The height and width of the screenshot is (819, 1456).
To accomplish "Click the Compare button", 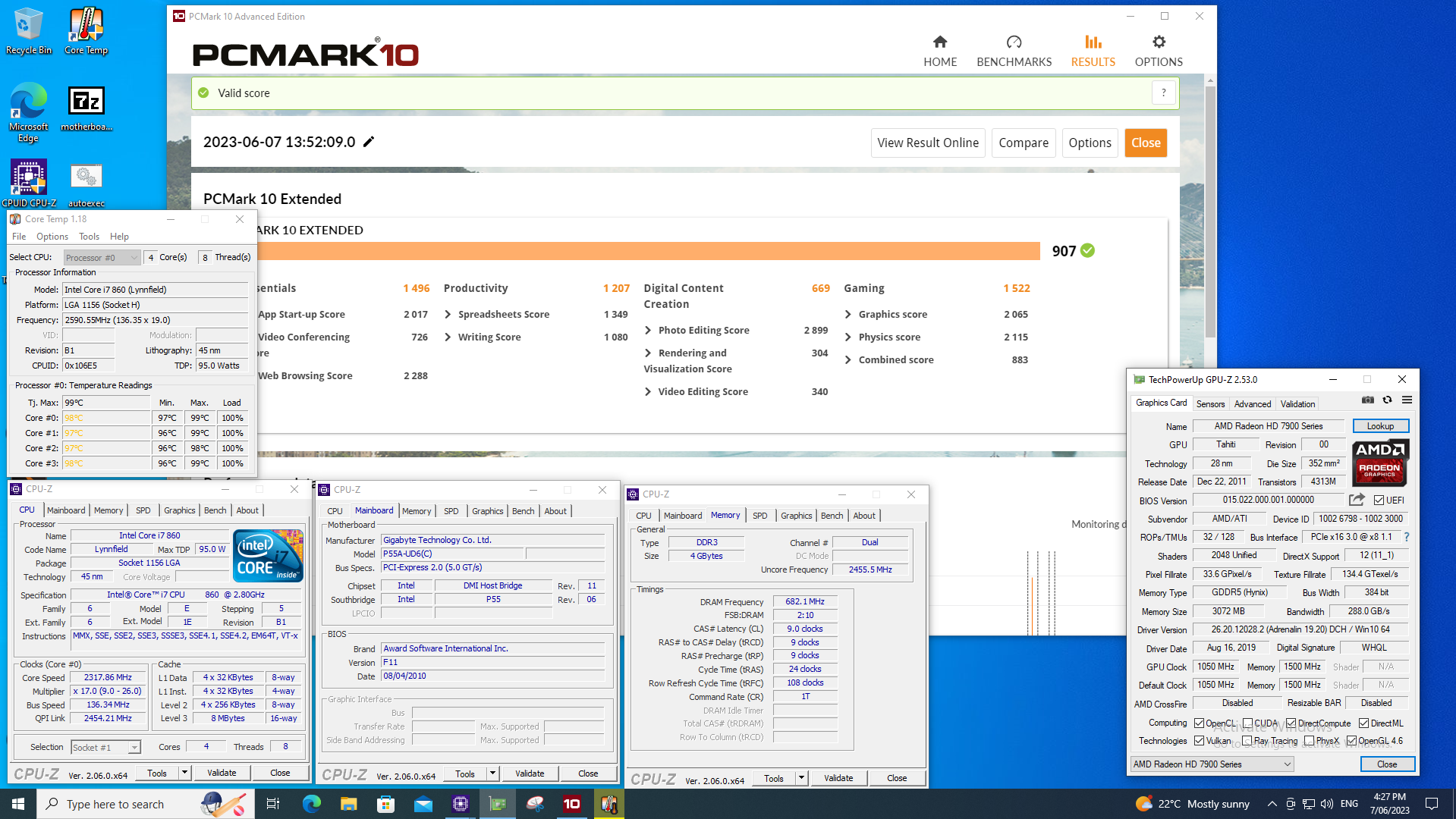I will (1024, 143).
